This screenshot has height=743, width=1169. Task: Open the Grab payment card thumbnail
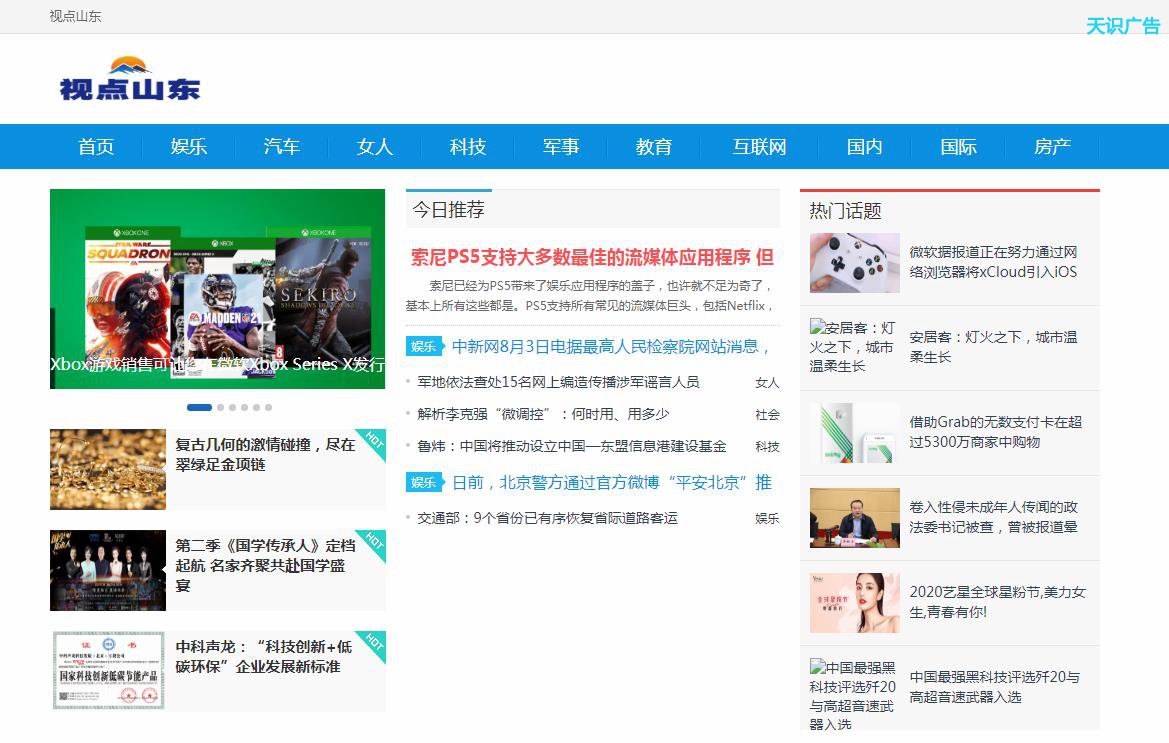(x=854, y=432)
